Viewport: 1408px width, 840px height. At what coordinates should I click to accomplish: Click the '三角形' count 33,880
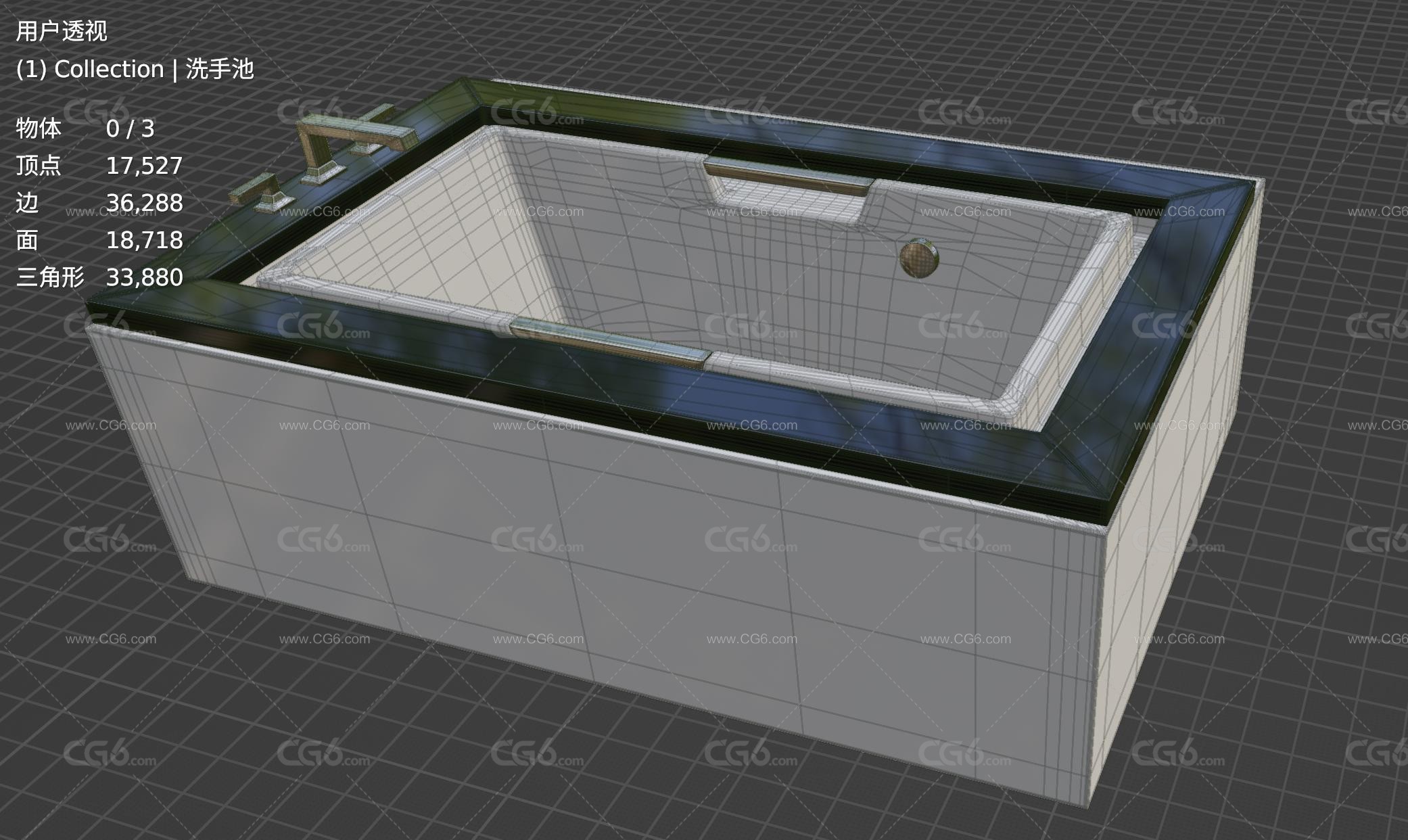click(144, 277)
